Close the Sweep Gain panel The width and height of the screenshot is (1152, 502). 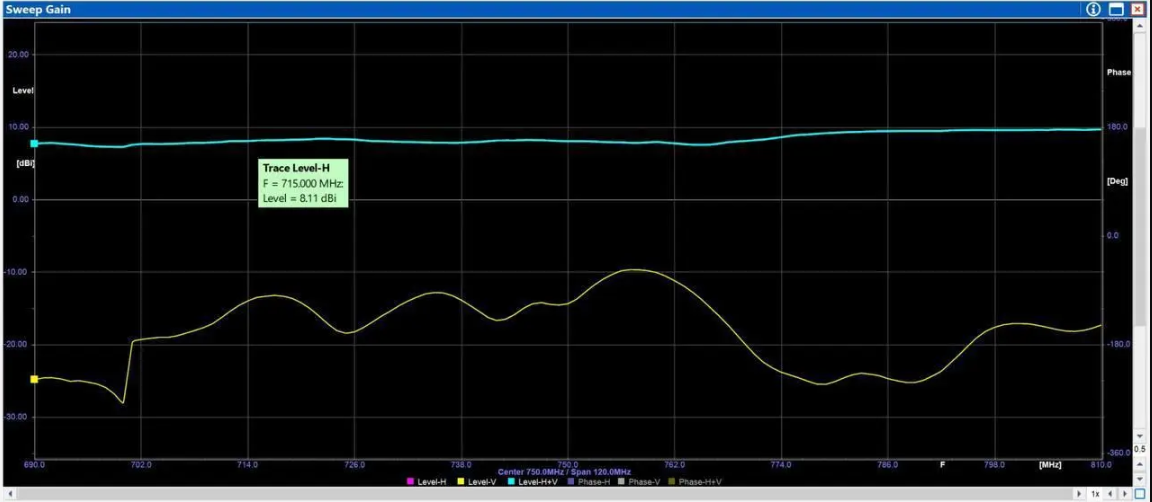(1137, 9)
